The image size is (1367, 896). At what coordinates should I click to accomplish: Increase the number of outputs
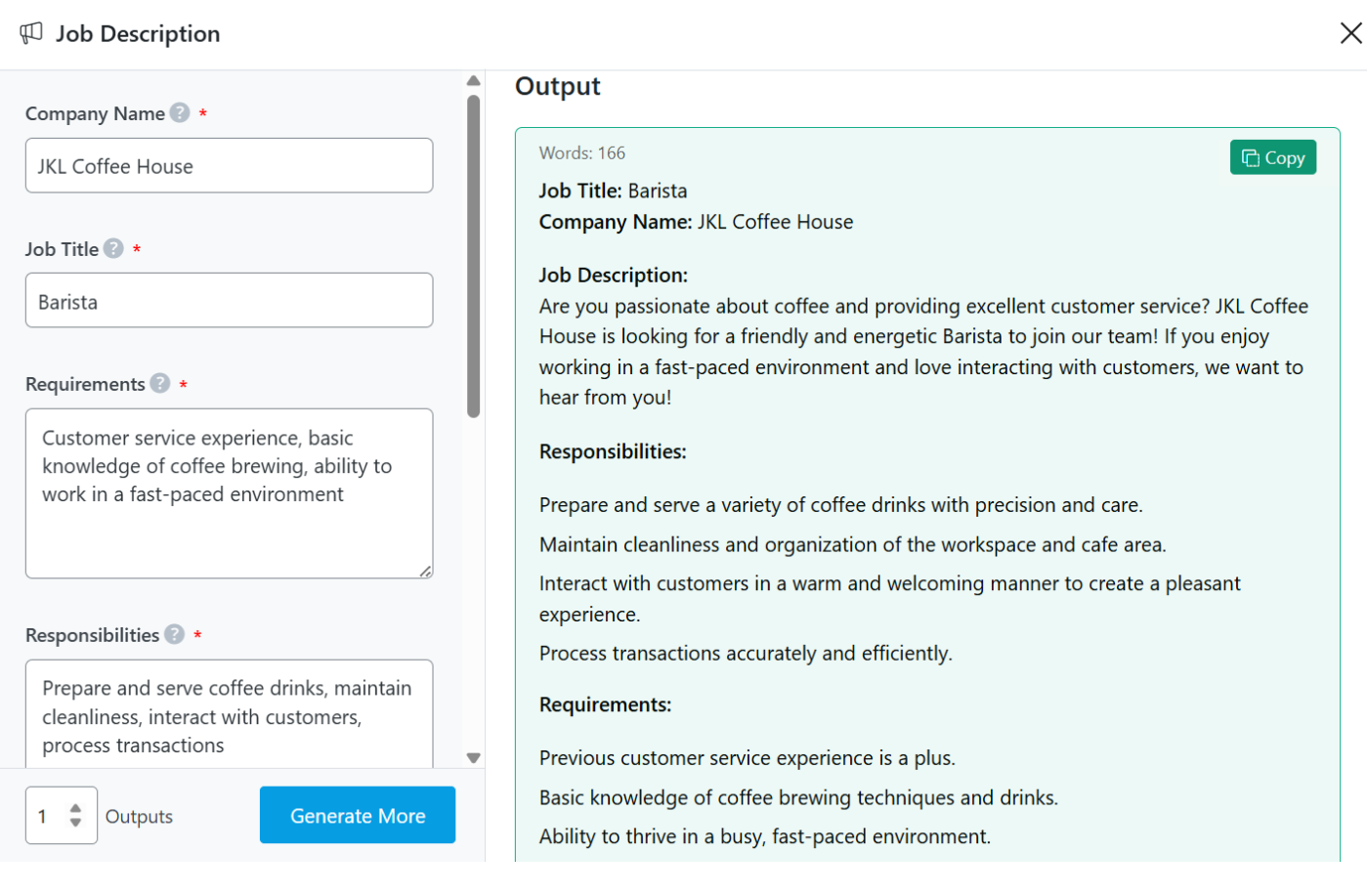76,808
